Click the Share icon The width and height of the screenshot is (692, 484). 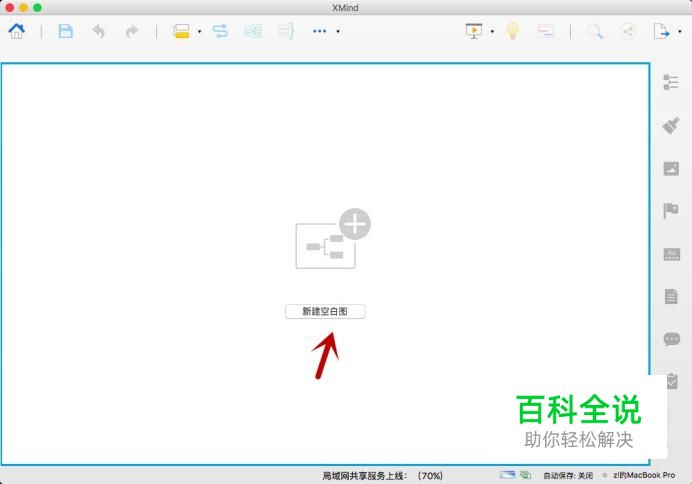(x=628, y=31)
